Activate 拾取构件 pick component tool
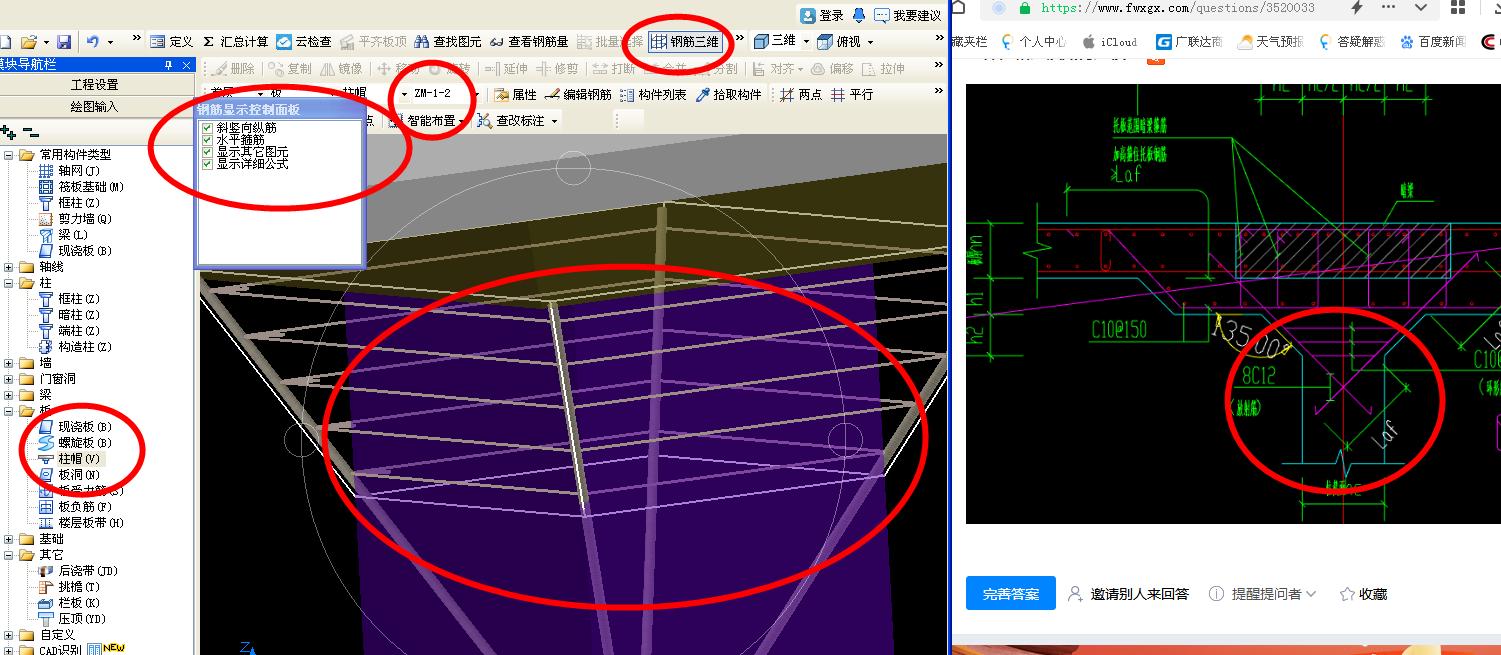The height and width of the screenshot is (655, 1501). coord(728,95)
